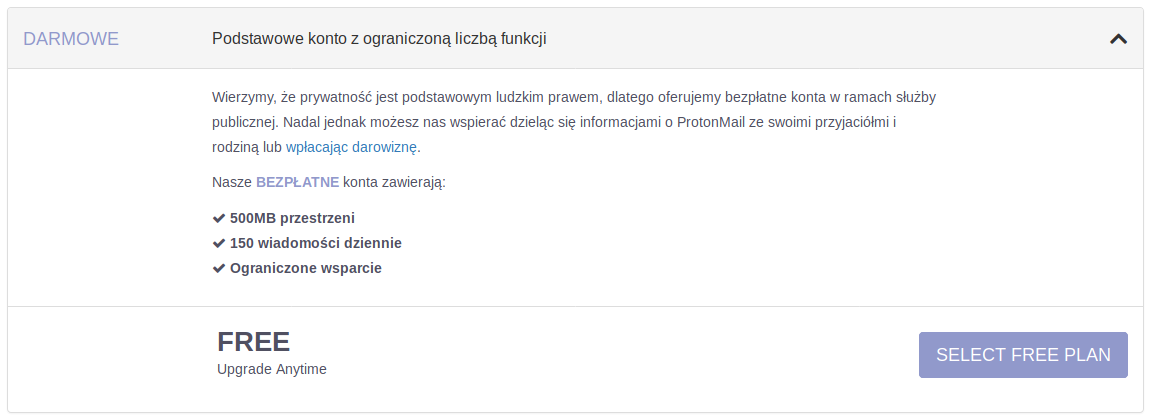Click the words "konta zawierają:"
The width and height of the screenshot is (1156, 420).
click(394, 182)
